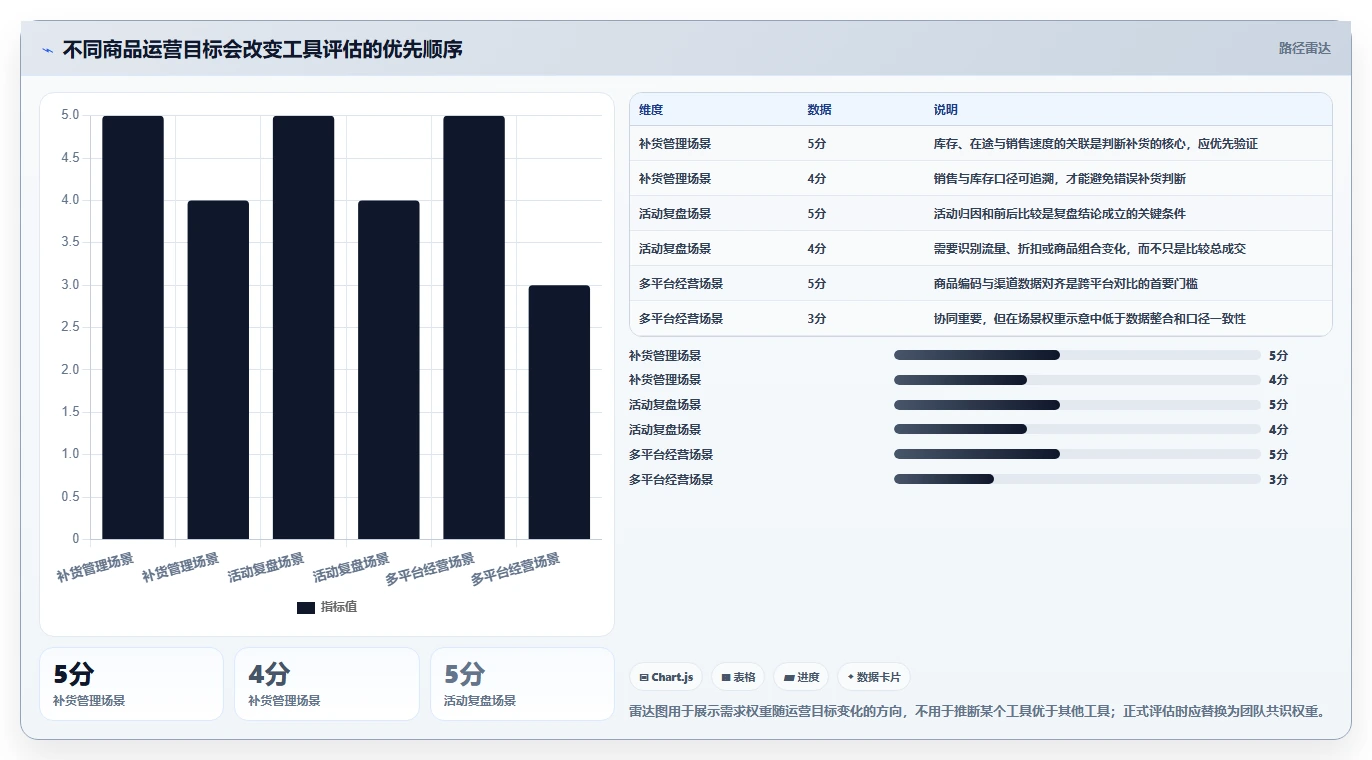Click the 补货管理场景 chart bar valued 4.0
Viewport: 1372px width, 760px height.
tap(218, 370)
